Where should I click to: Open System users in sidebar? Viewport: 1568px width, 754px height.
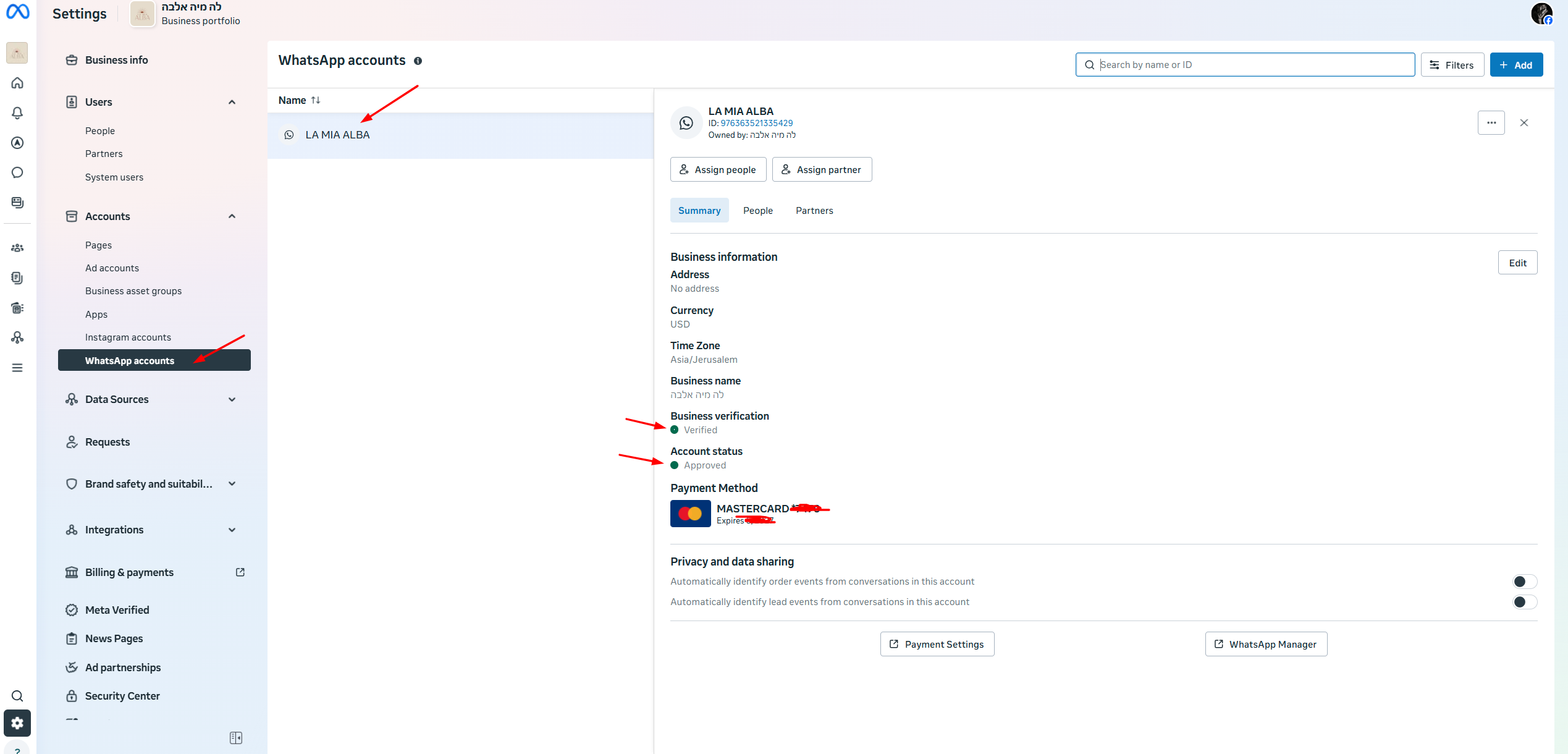pyautogui.click(x=114, y=177)
